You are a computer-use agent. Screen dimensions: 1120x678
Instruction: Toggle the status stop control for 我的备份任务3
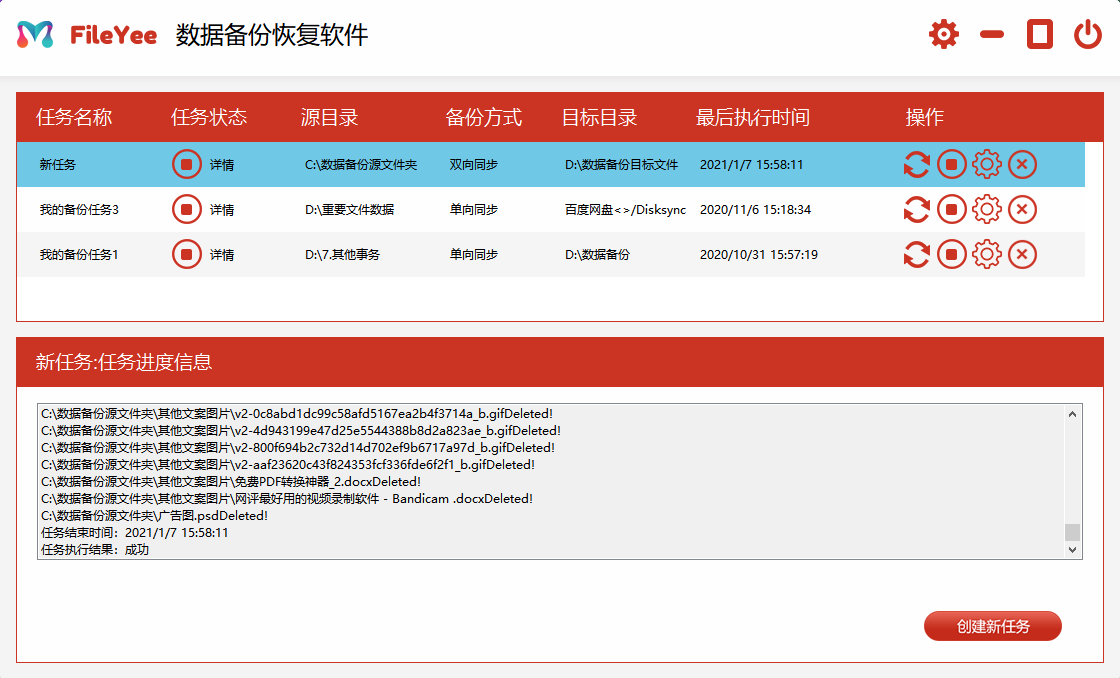click(x=186, y=209)
